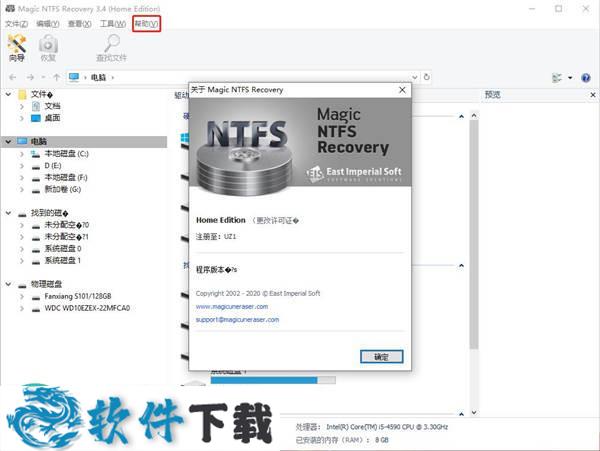Select 系统磁盘 0 entry
The image size is (600, 451).
click(x=63, y=249)
